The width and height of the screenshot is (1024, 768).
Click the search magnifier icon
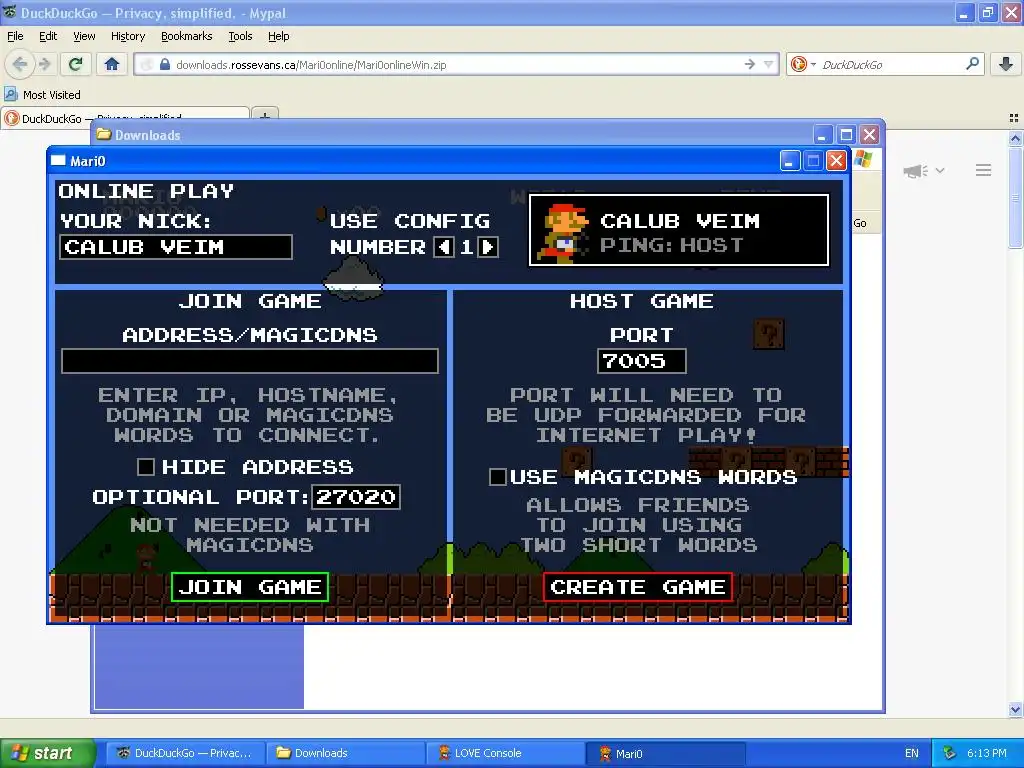(972, 64)
